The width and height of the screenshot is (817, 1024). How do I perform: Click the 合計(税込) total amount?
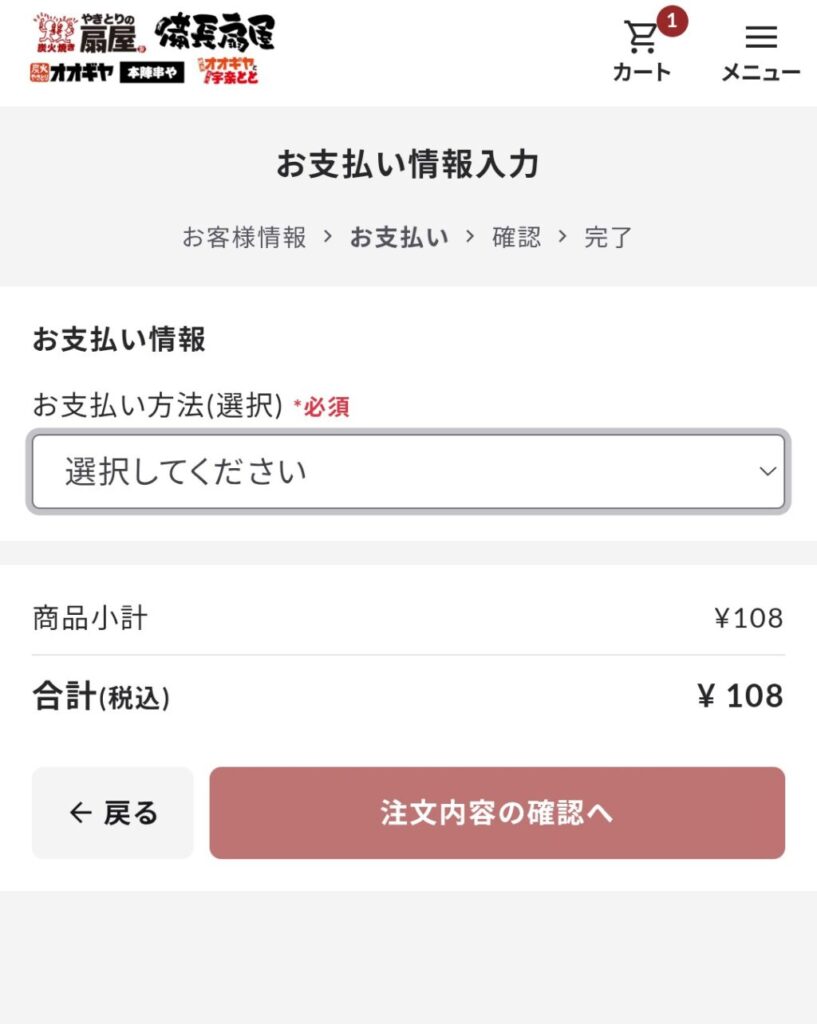pos(741,696)
